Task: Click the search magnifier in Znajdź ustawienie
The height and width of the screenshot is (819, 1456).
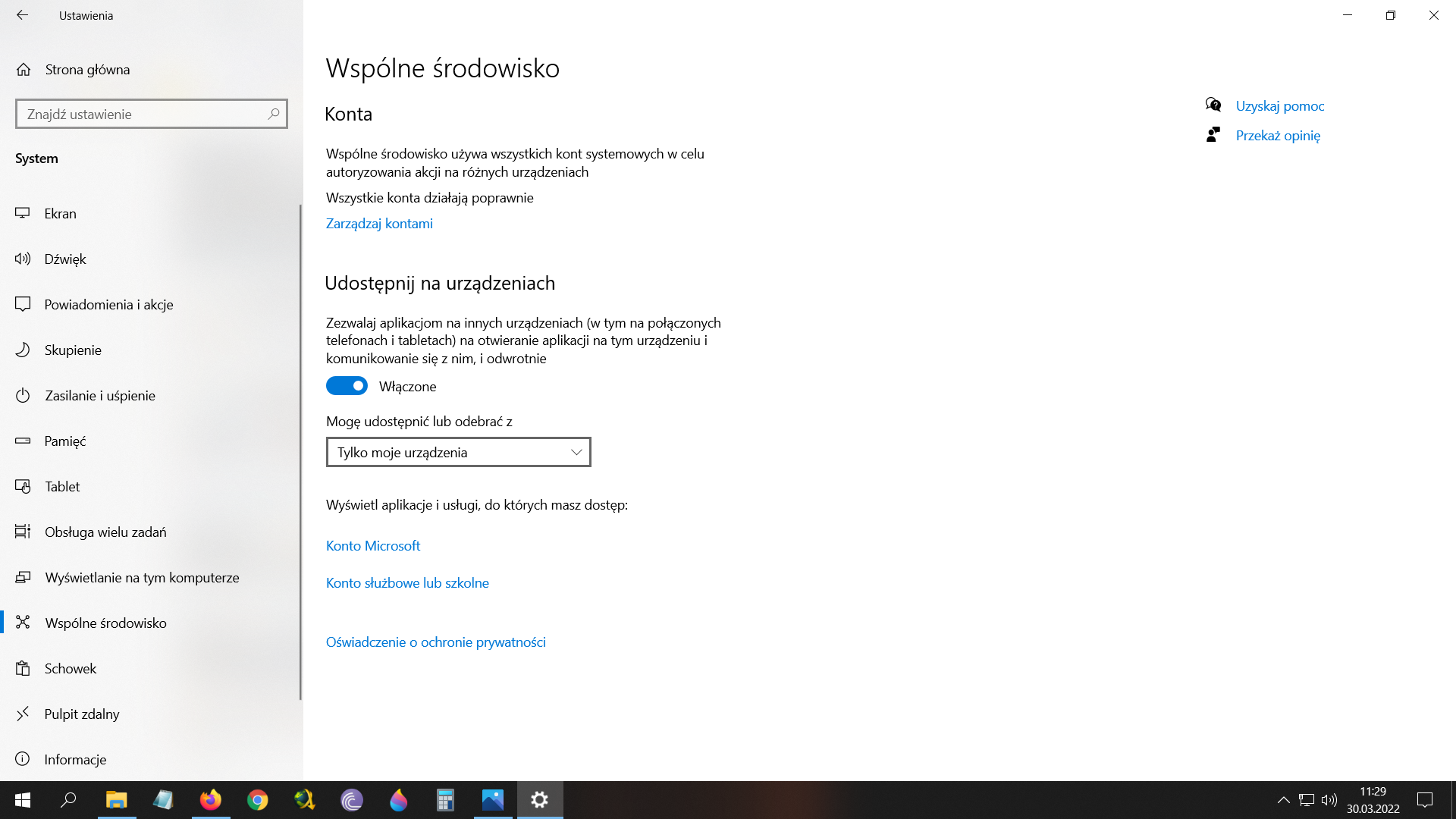Action: click(x=274, y=114)
